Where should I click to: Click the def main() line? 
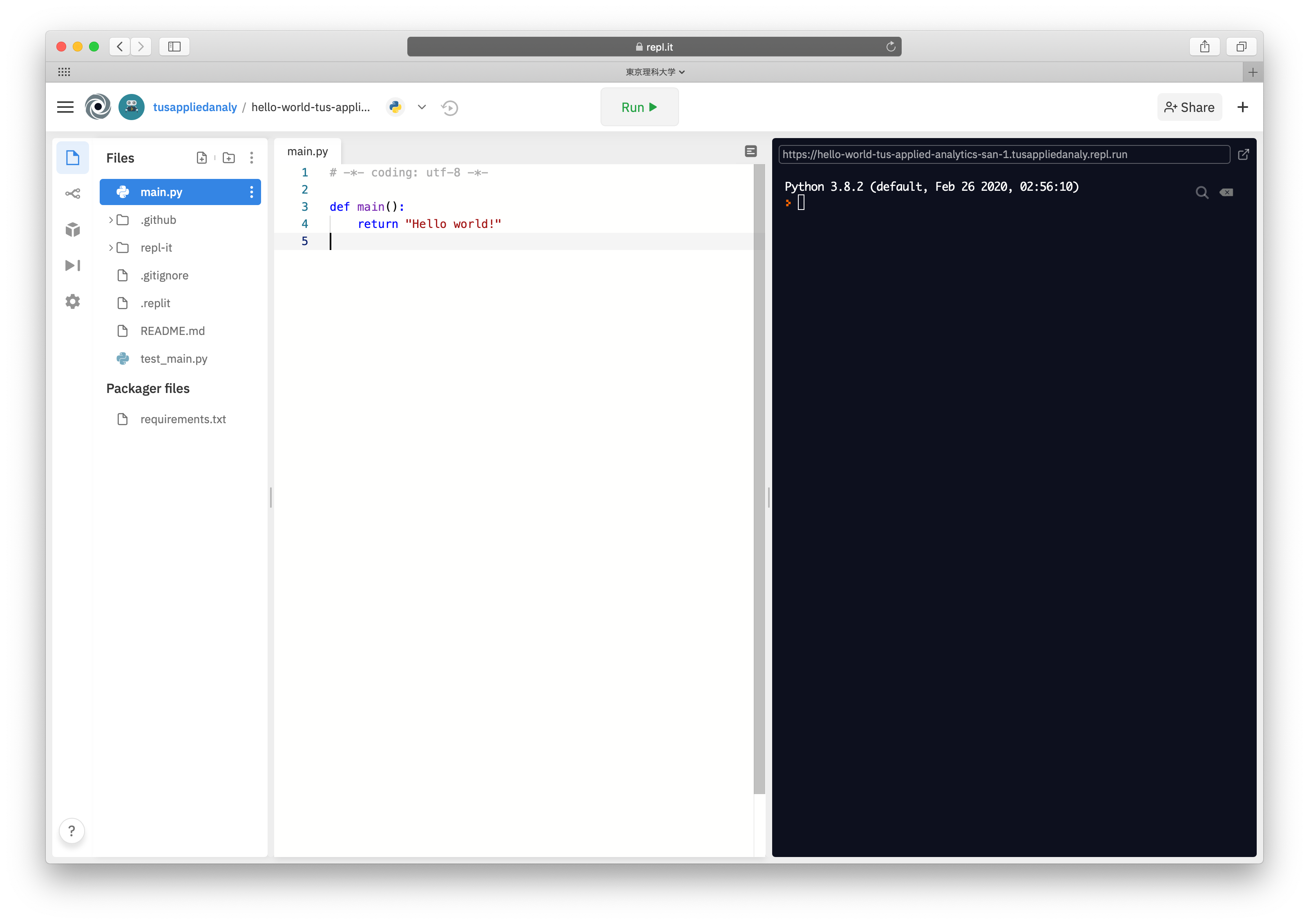366,207
